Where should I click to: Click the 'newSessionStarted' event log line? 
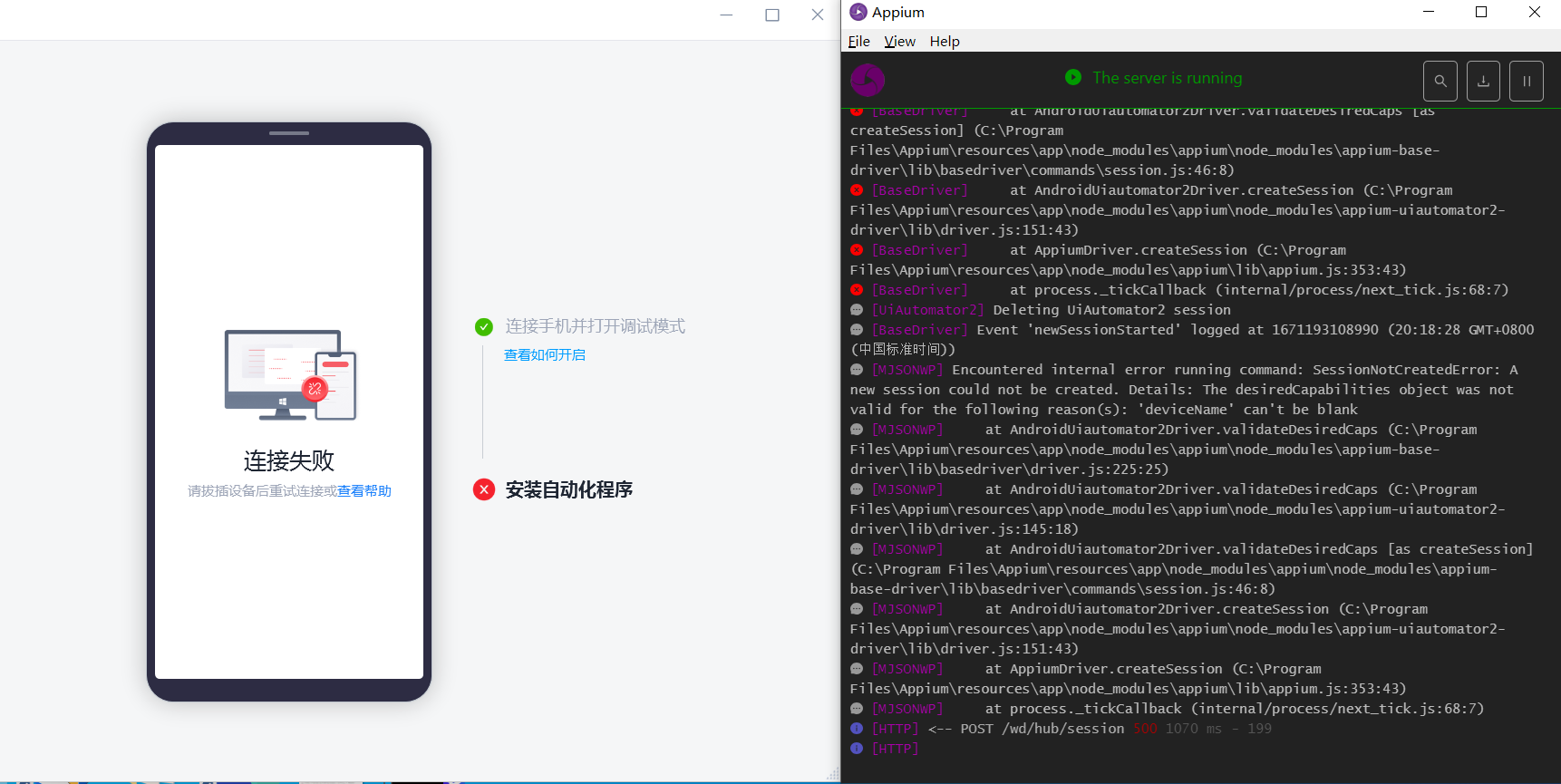[1192, 339]
